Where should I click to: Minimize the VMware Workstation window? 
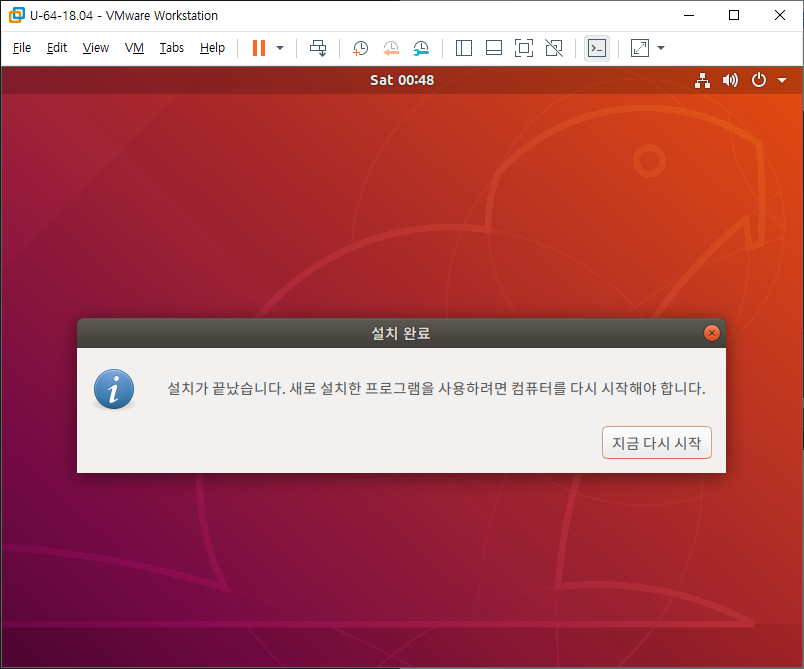(689, 15)
